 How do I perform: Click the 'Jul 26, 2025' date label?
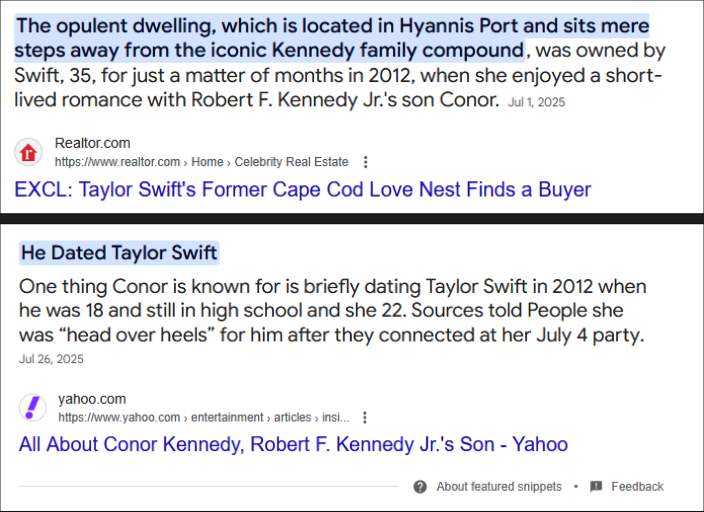[x=51, y=359]
